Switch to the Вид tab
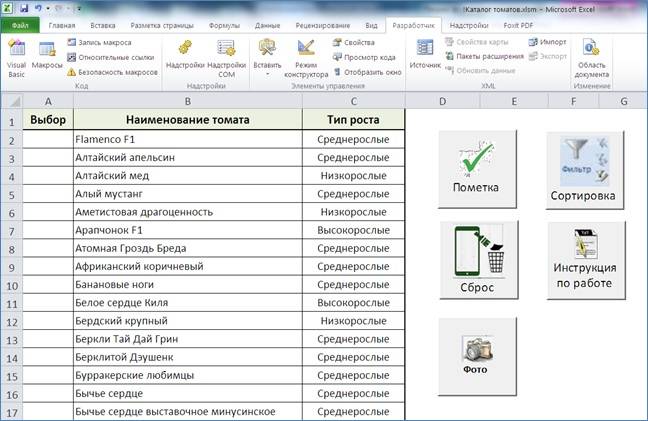The height and width of the screenshot is (421, 648). (x=371, y=25)
